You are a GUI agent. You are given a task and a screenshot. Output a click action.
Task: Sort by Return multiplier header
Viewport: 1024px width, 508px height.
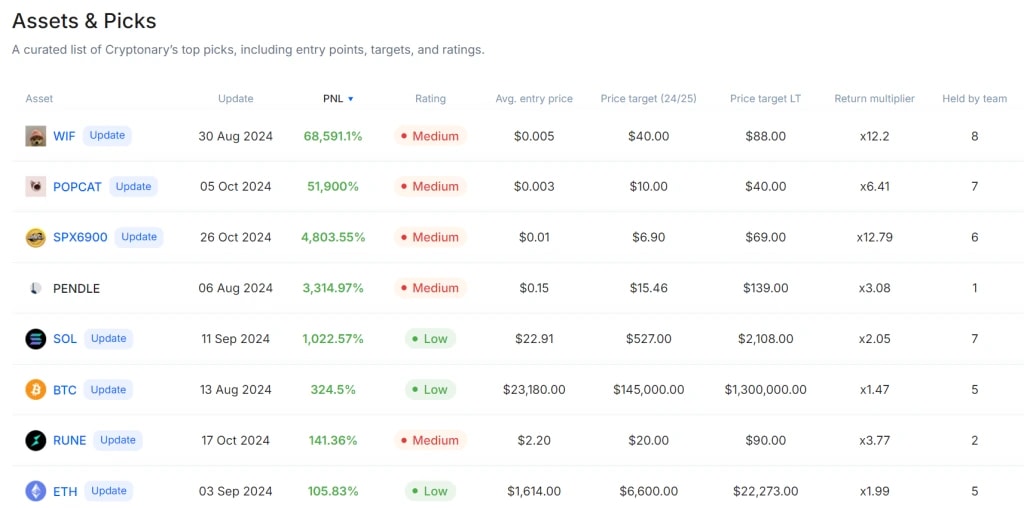[x=874, y=99]
